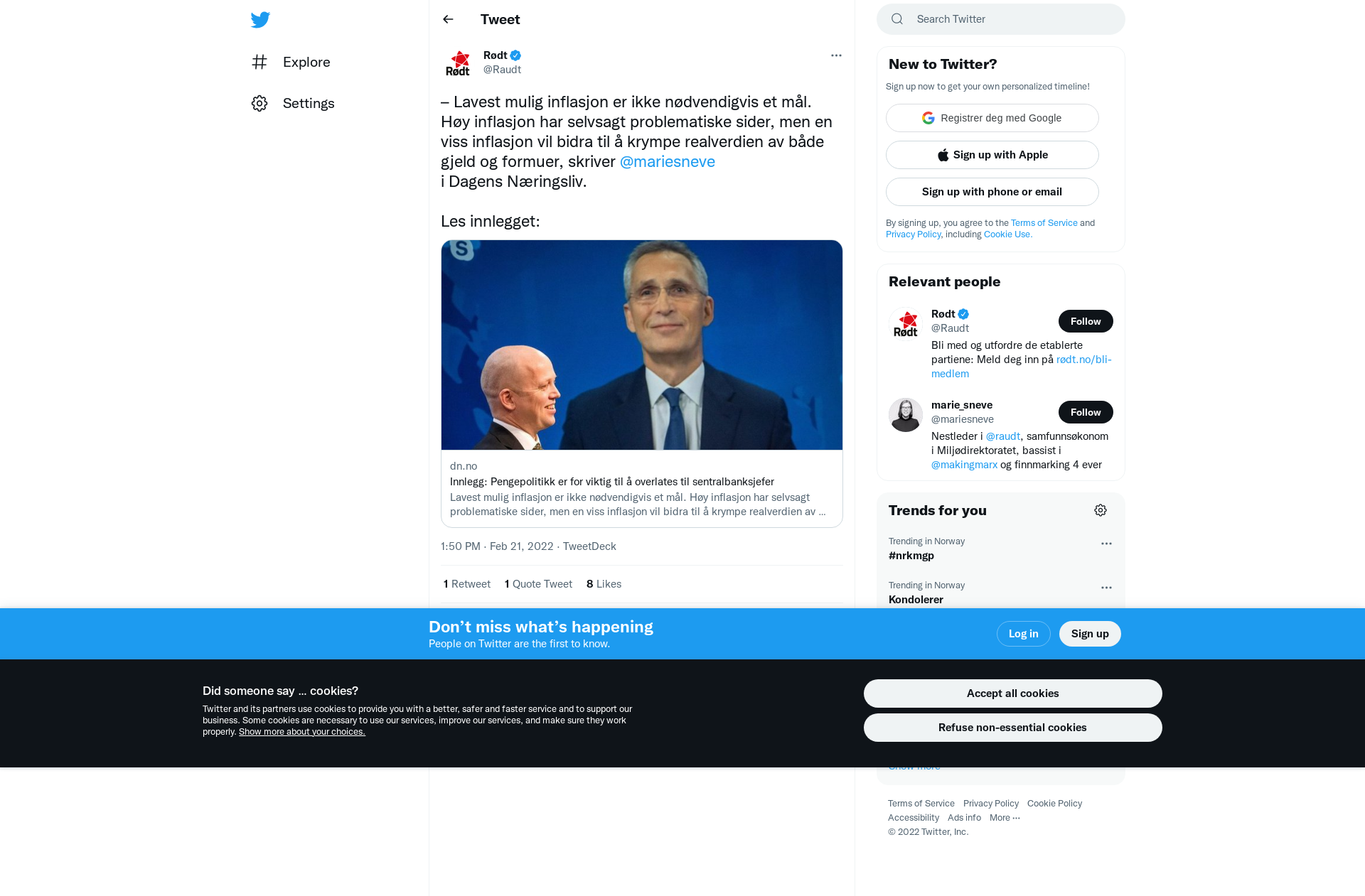
Task: Open the dn.no article image
Action: coord(642,345)
